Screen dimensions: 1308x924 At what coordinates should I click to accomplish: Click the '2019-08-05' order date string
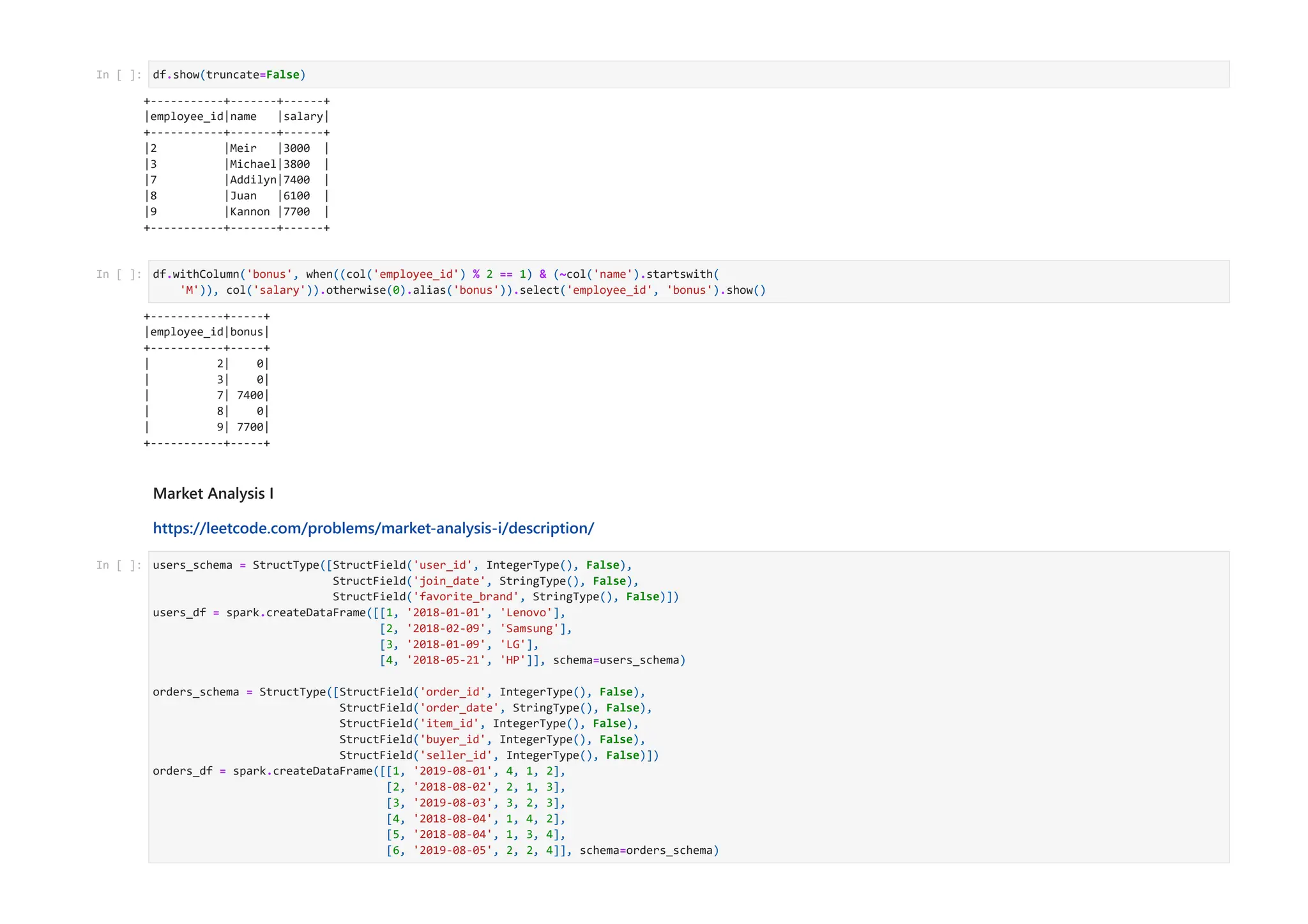pos(453,851)
